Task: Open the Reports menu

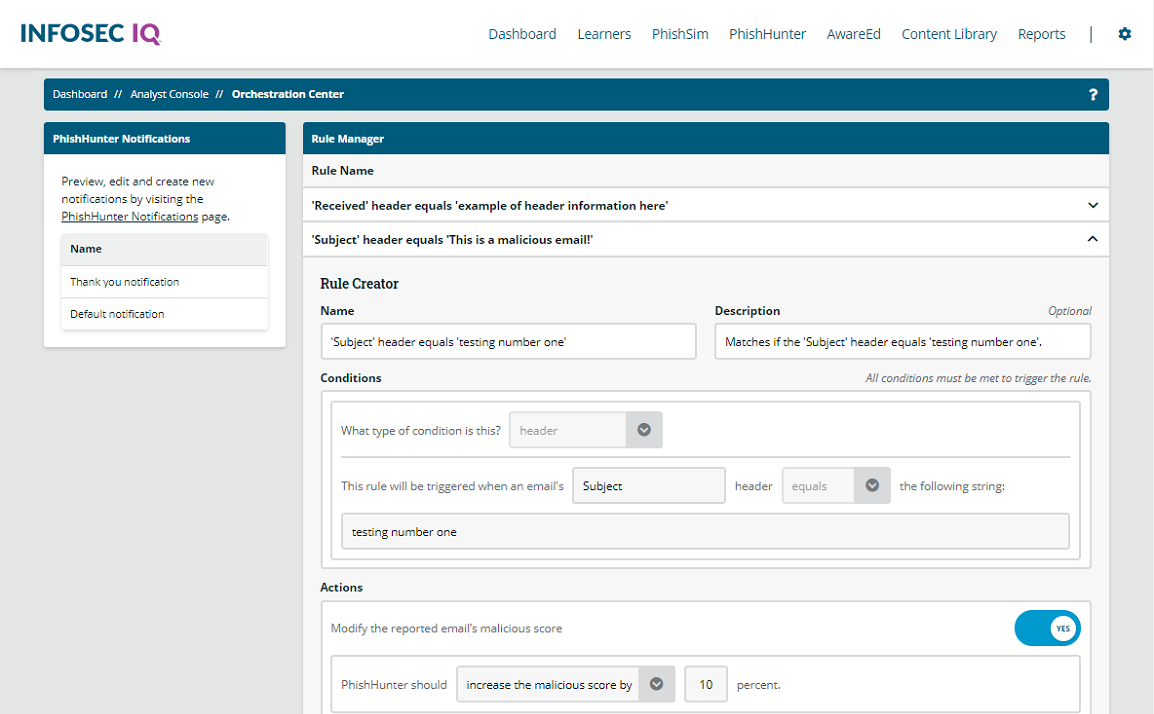Action: [x=1041, y=34]
